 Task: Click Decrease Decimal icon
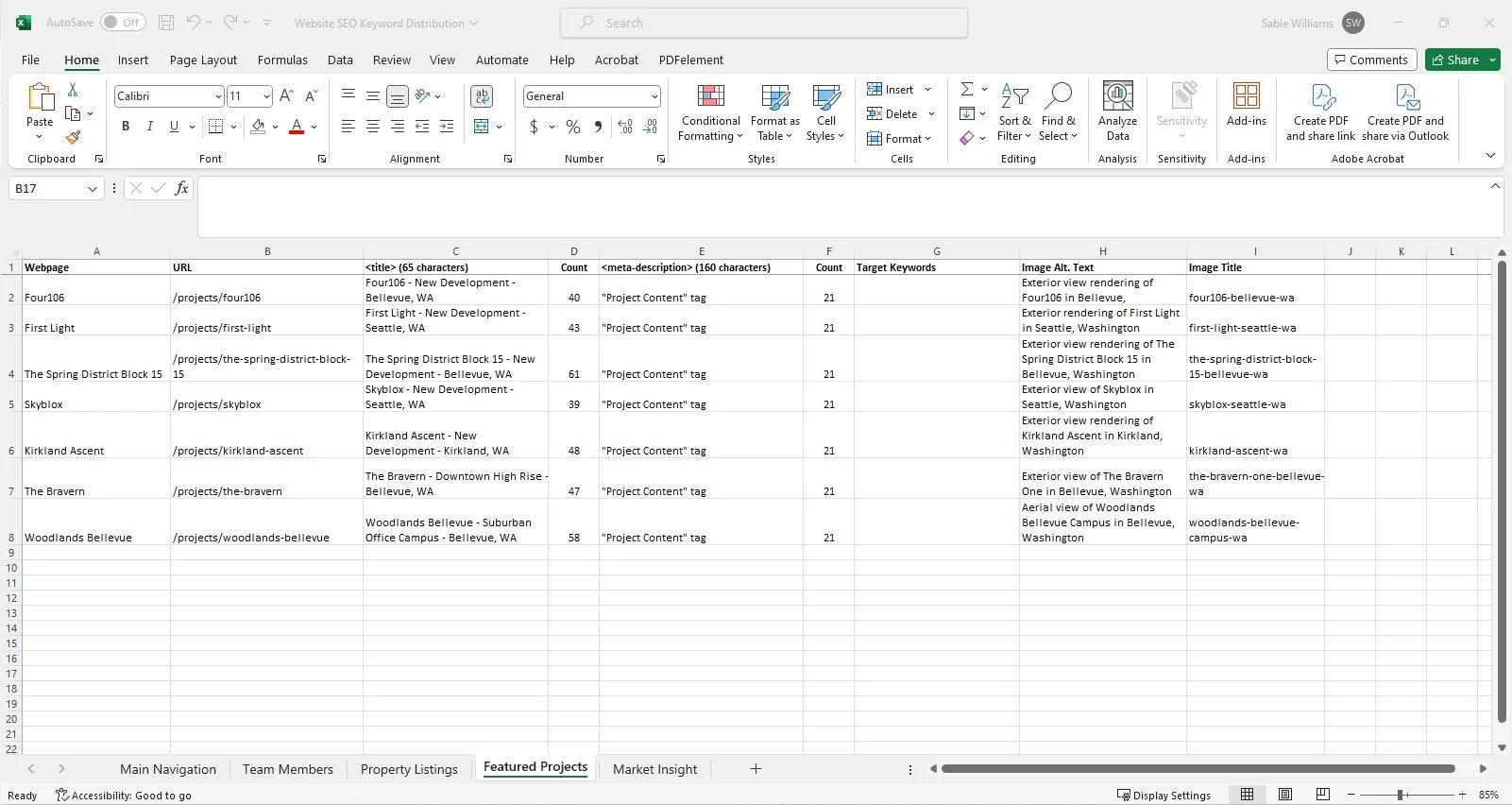(650, 127)
